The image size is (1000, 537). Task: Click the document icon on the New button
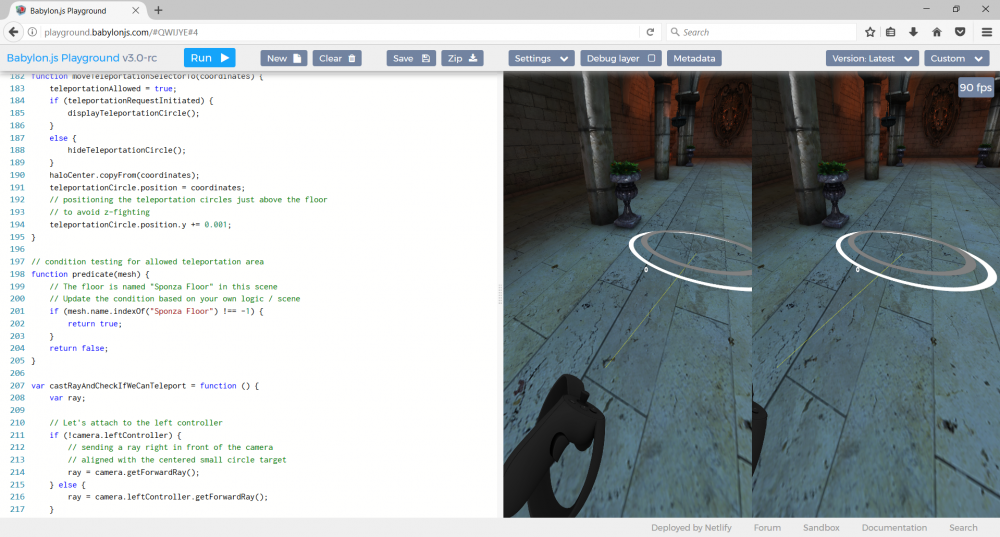click(x=297, y=58)
